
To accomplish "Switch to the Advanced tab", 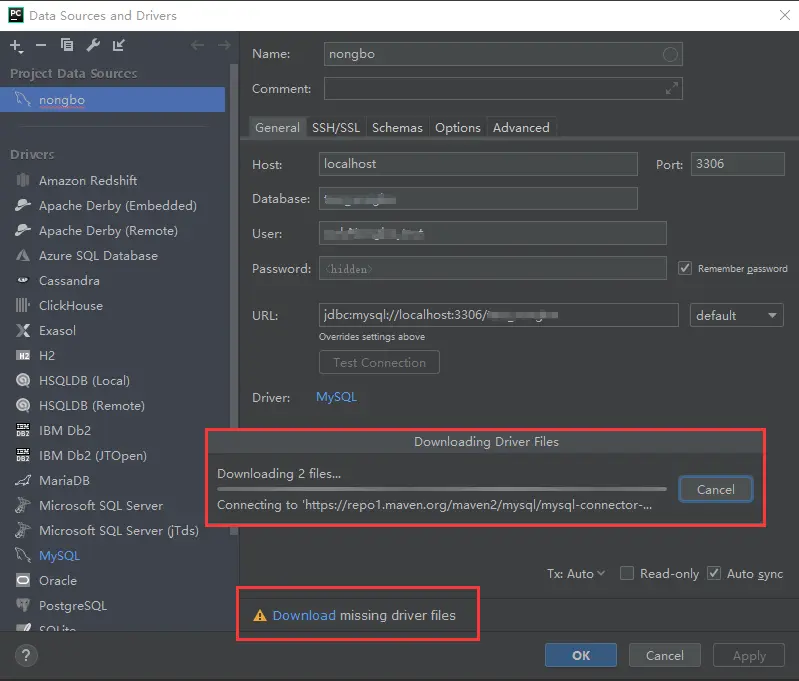I will point(521,127).
